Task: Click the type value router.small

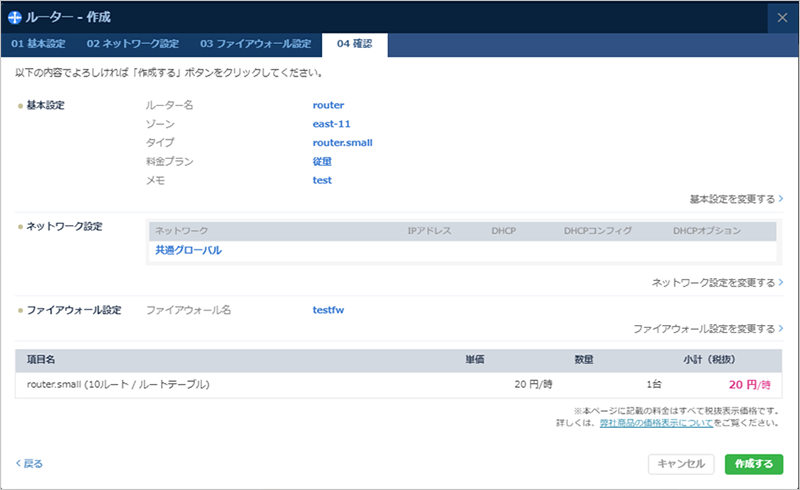Action: tap(342, 143)
